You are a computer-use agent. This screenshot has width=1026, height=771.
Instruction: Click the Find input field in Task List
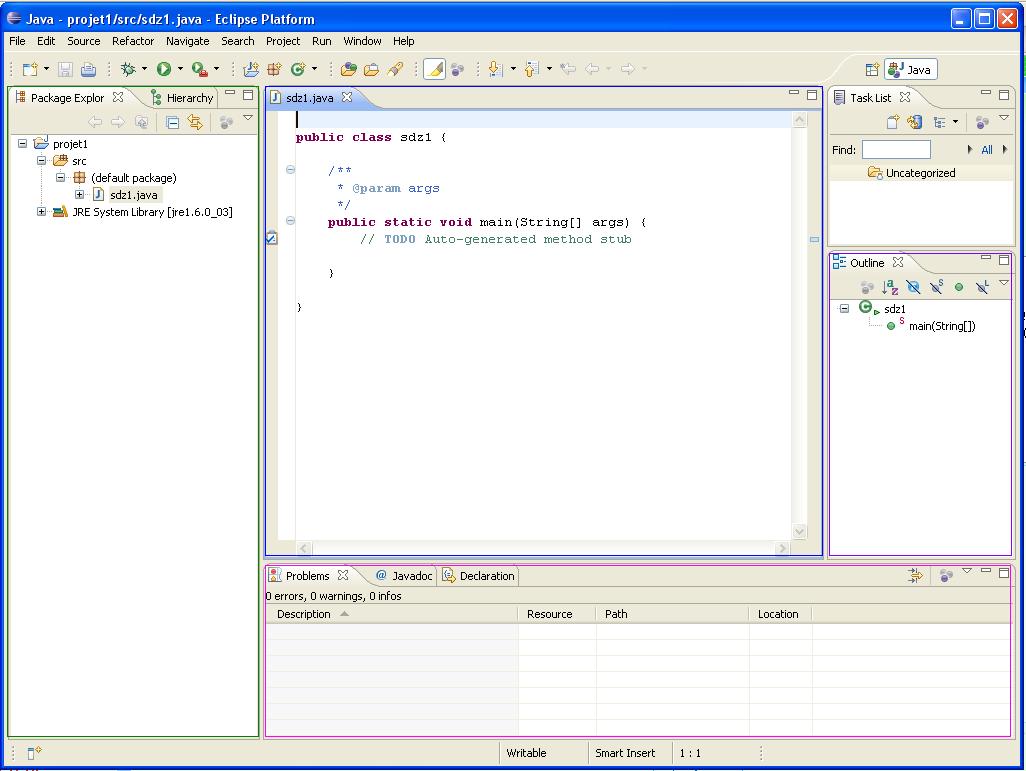coord(896,150)
